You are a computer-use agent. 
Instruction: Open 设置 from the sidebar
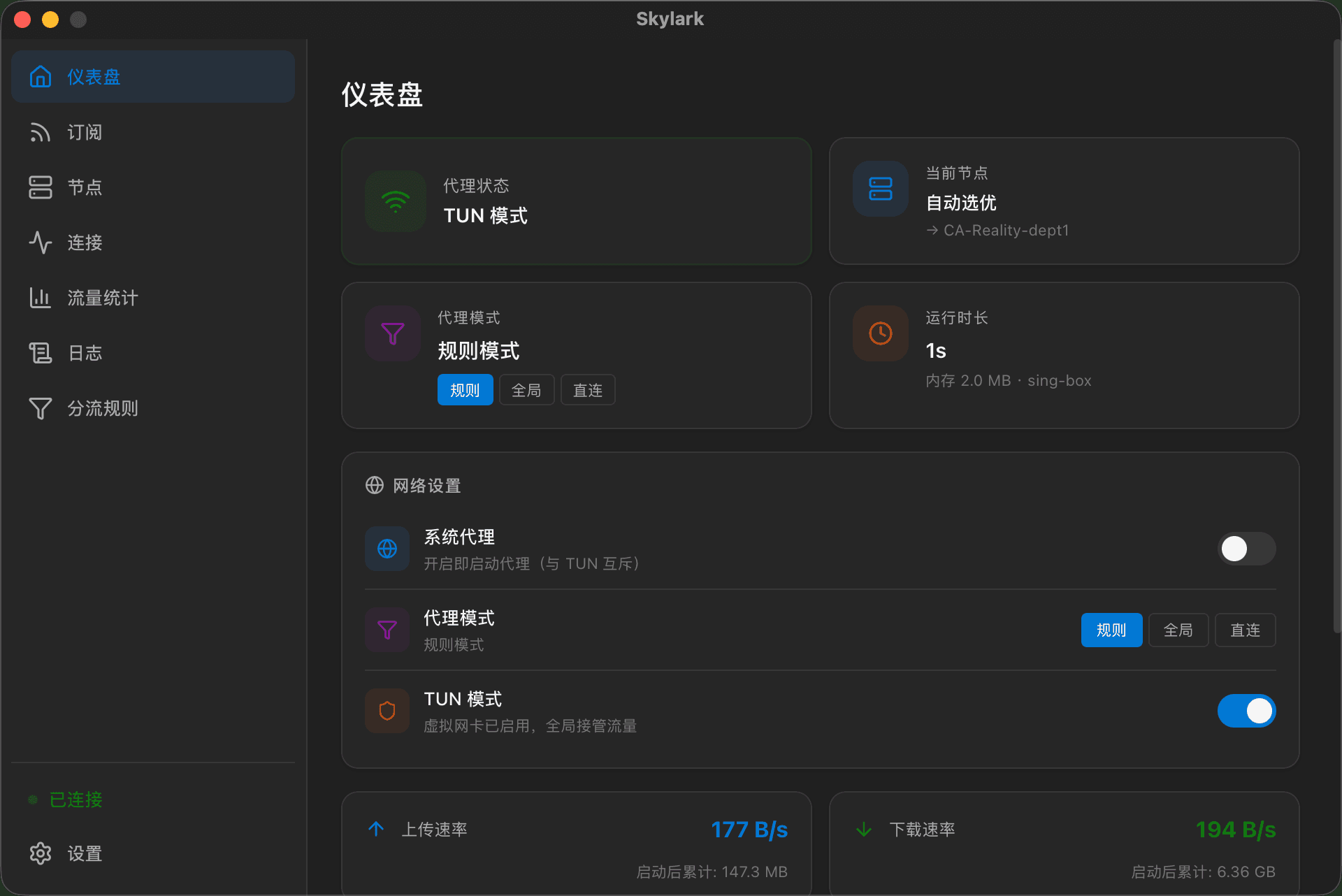(x=153, y=853)
